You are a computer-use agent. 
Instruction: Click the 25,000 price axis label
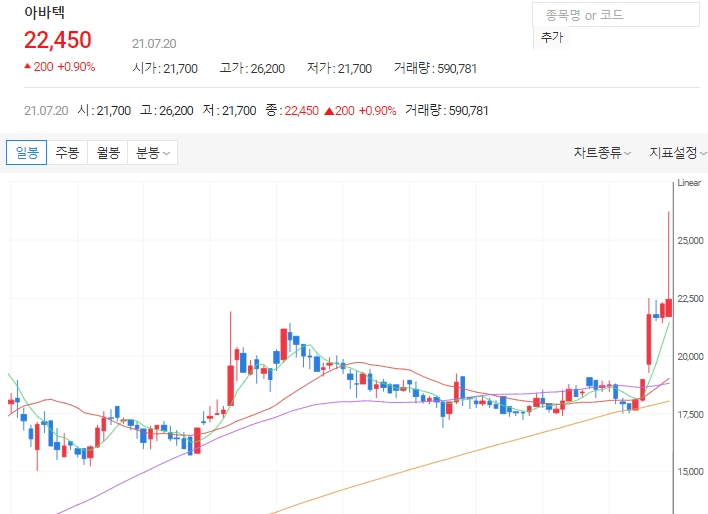coord(690,240)
